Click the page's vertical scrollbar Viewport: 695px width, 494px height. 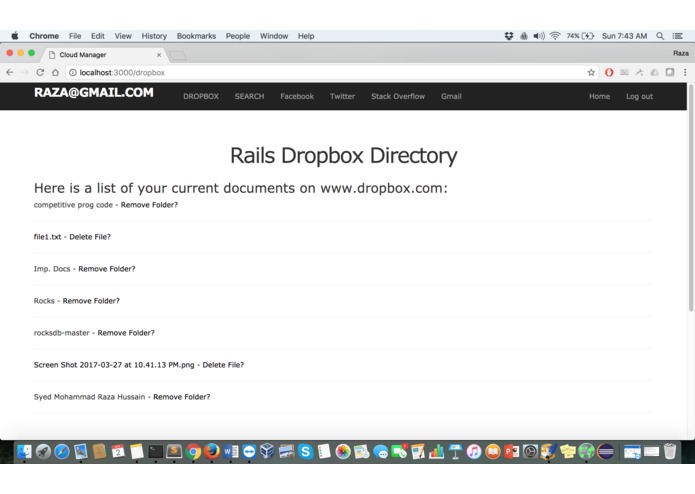[x=691, y=199]
